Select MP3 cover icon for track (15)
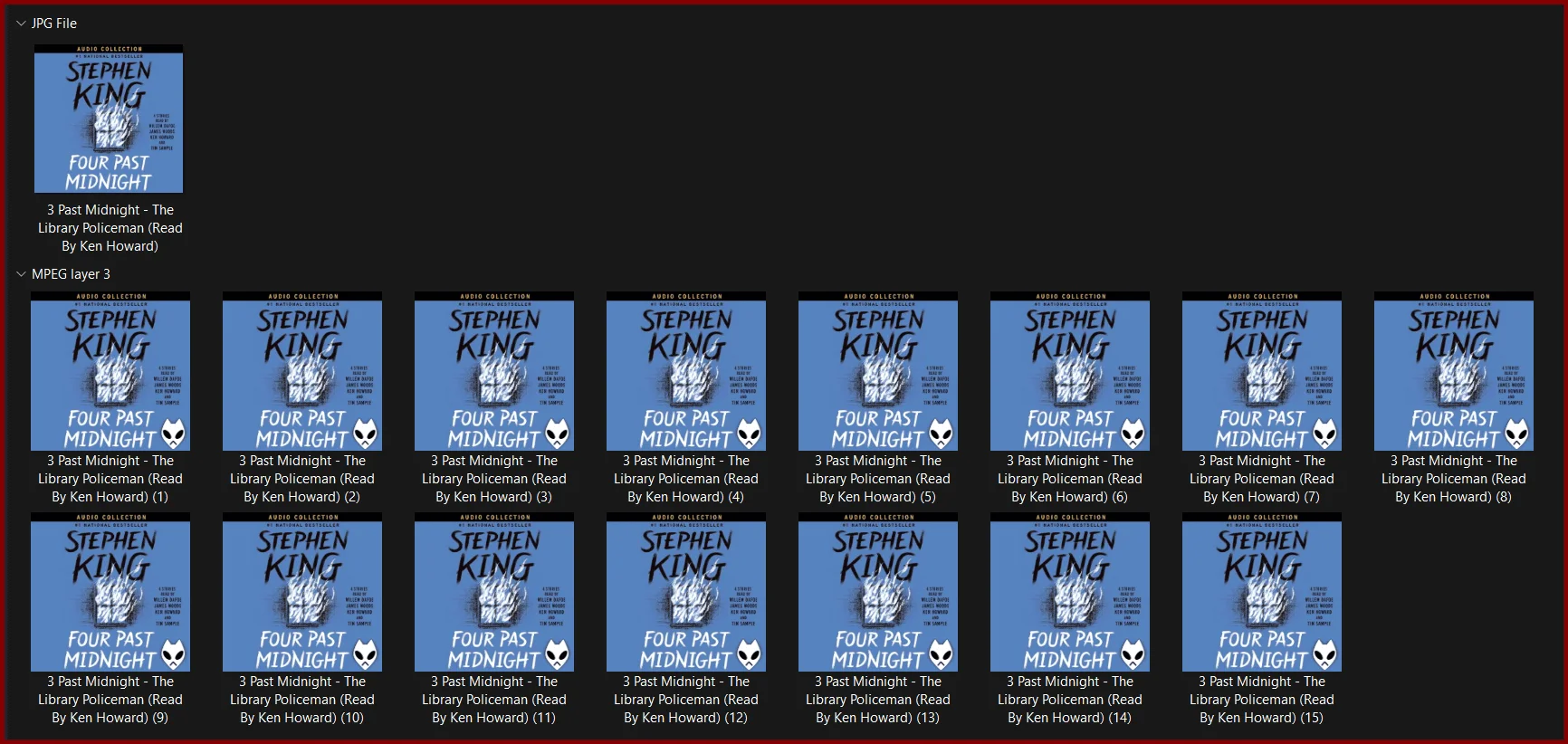The width and height of the screenshot is (1568, 744). [1262, 592]
